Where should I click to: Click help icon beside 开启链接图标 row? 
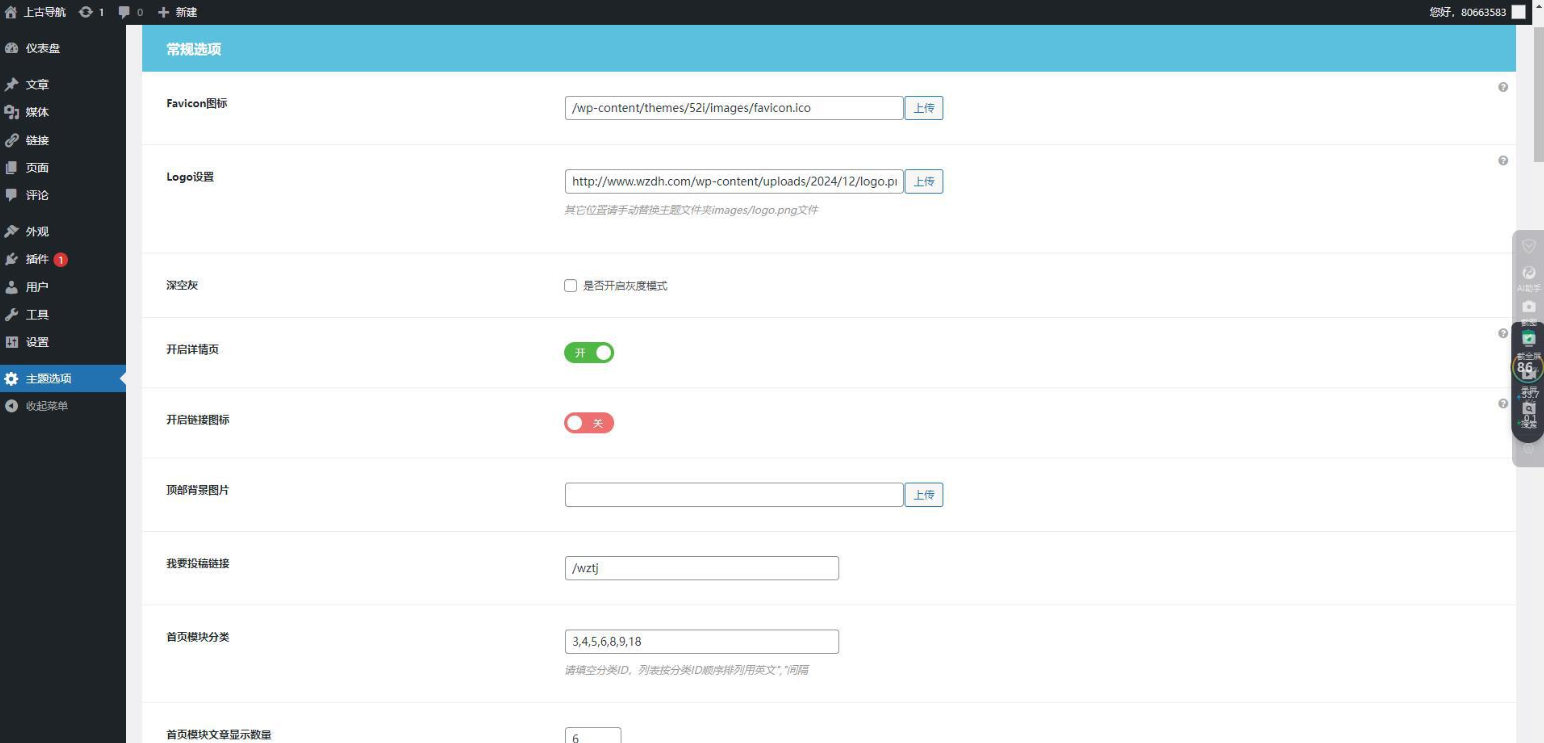pyautogui.click(x=1502, y=404)
